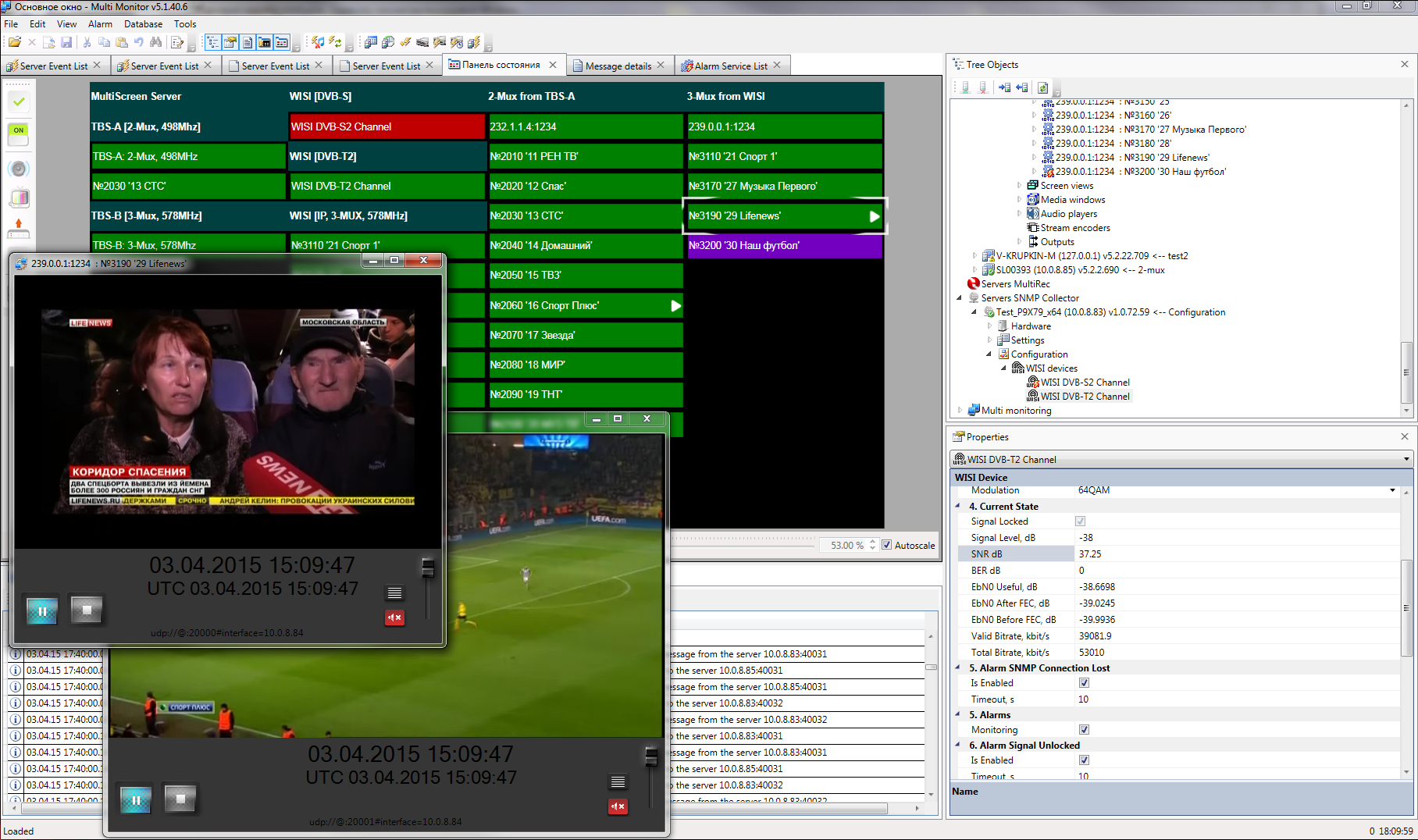Click remove server icon in Tree Objects toolbar
1418x840 pixels.
point(983,87)
